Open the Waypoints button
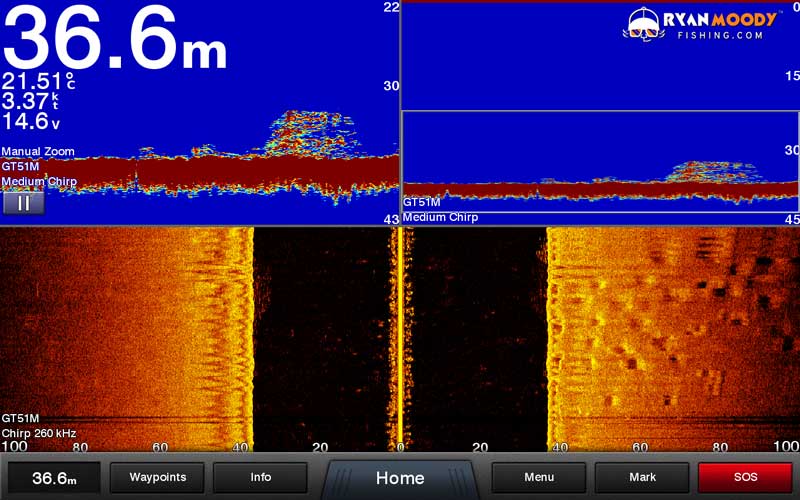Screen dimensions: 800x500 tap(157, 478)
